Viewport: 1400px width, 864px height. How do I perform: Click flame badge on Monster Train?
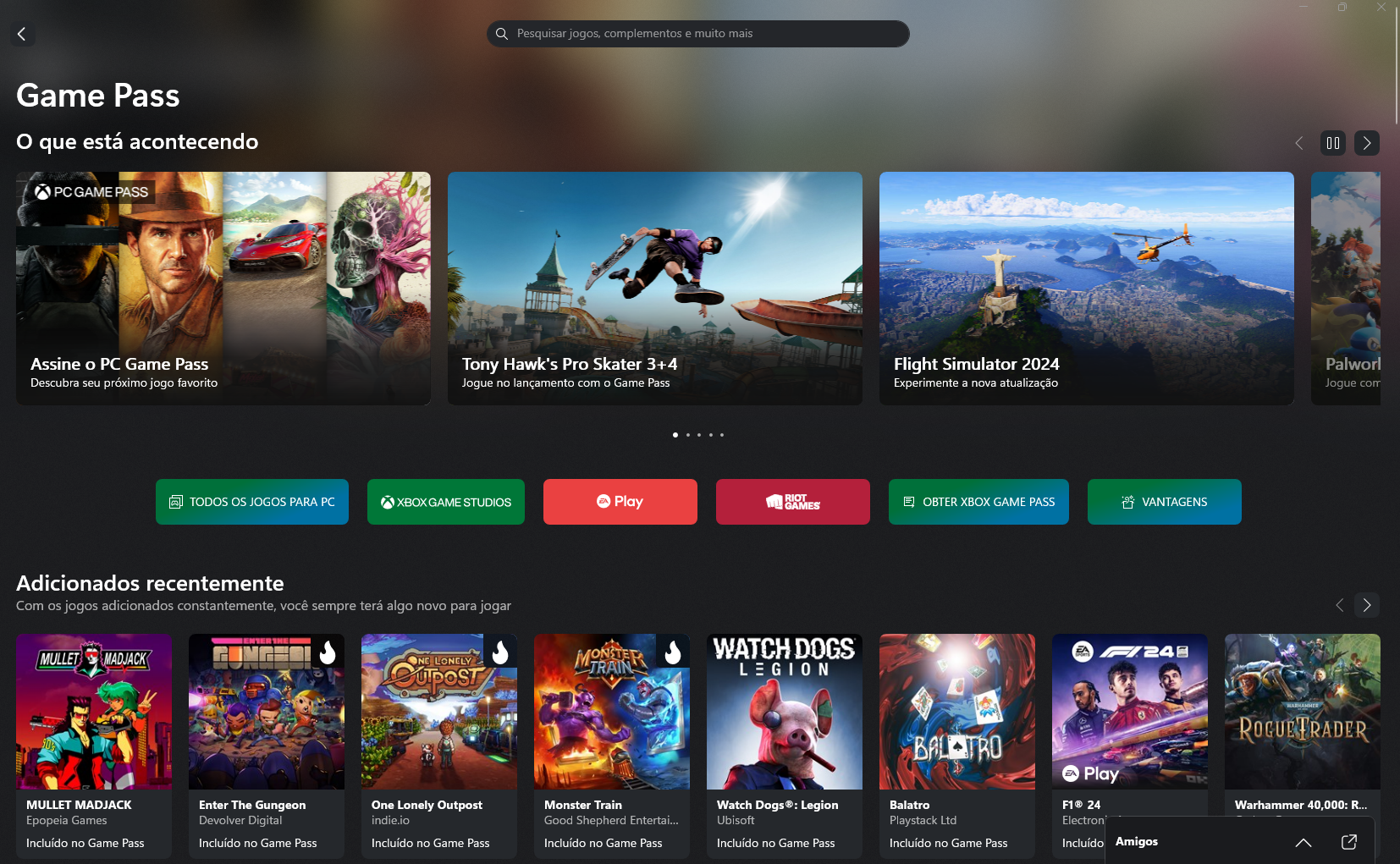(673, 652)
